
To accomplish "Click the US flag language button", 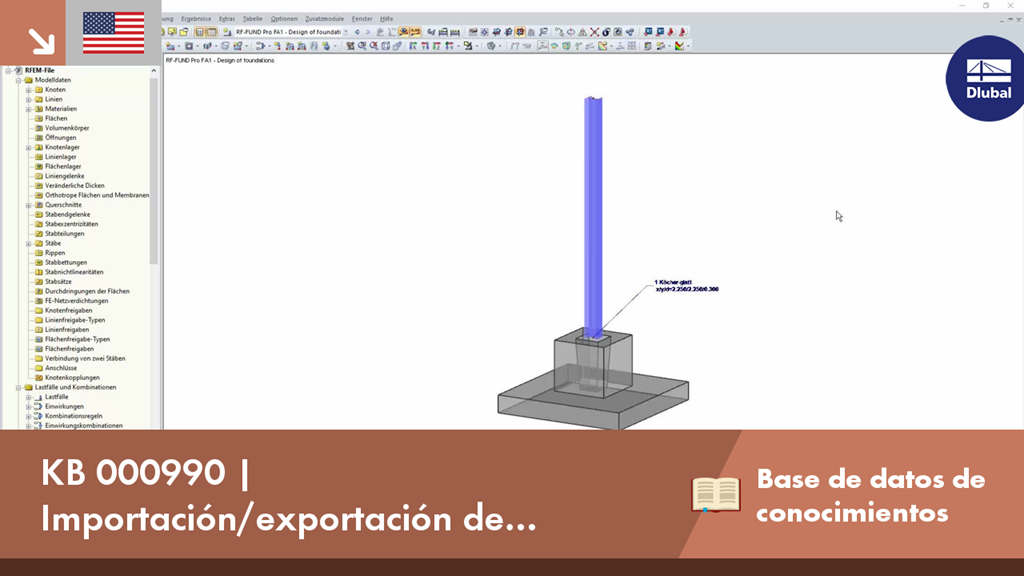I will coord(114,33).
